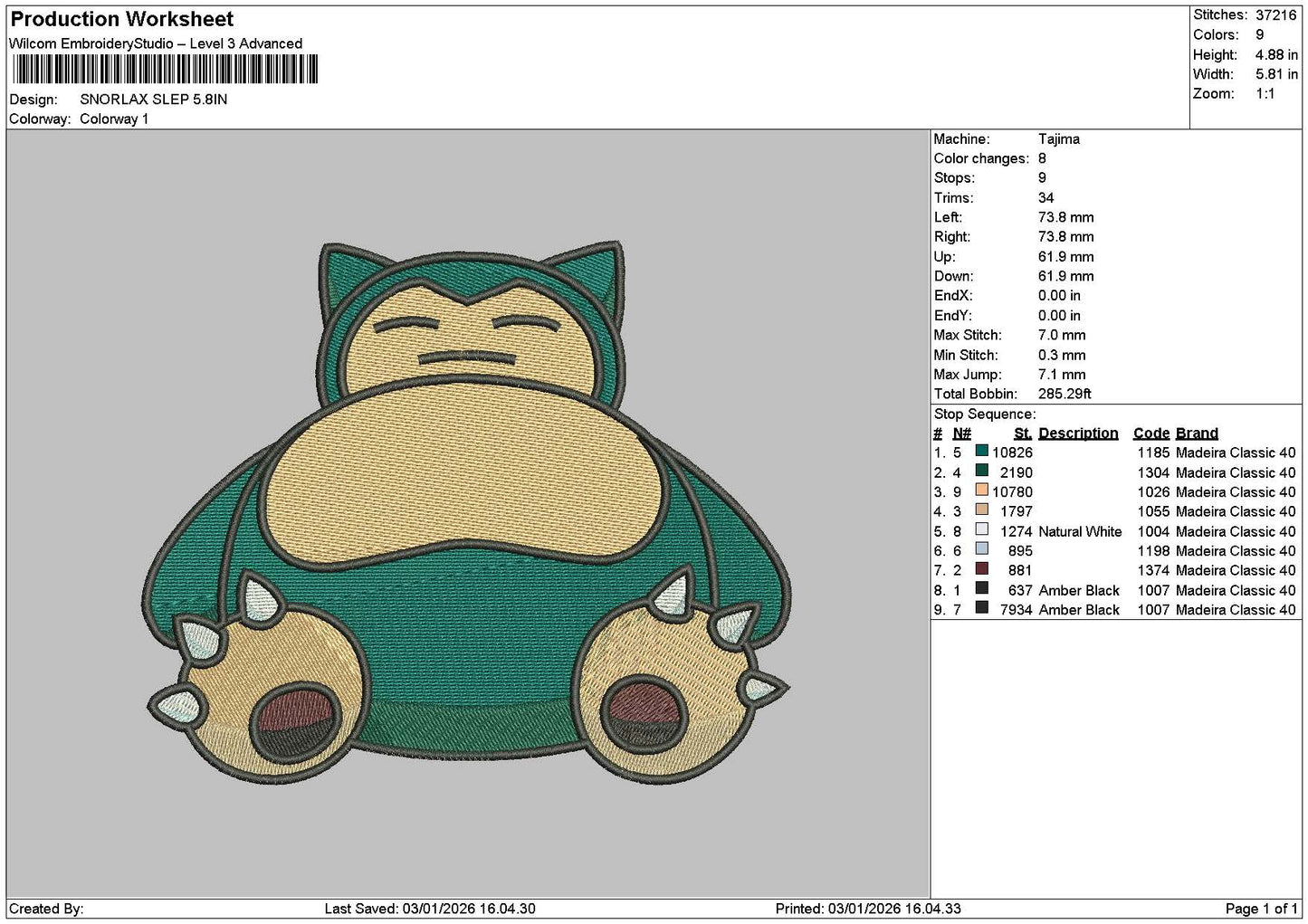Click the orange swatch, code 1026

(x=981, y=491)
